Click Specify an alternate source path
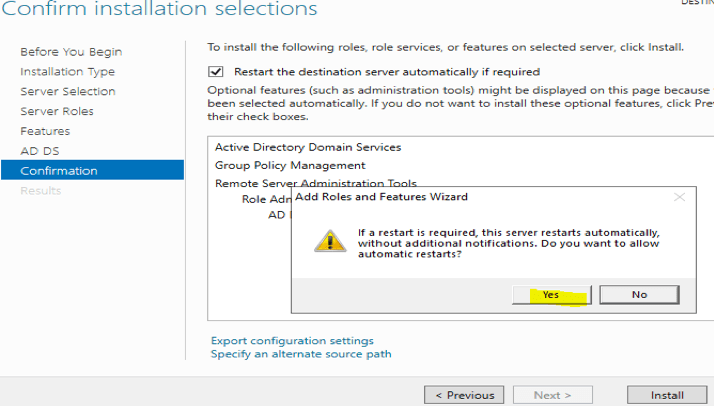Image resolution: width=714 pixels, height=406 pixels. click(301, 354)
